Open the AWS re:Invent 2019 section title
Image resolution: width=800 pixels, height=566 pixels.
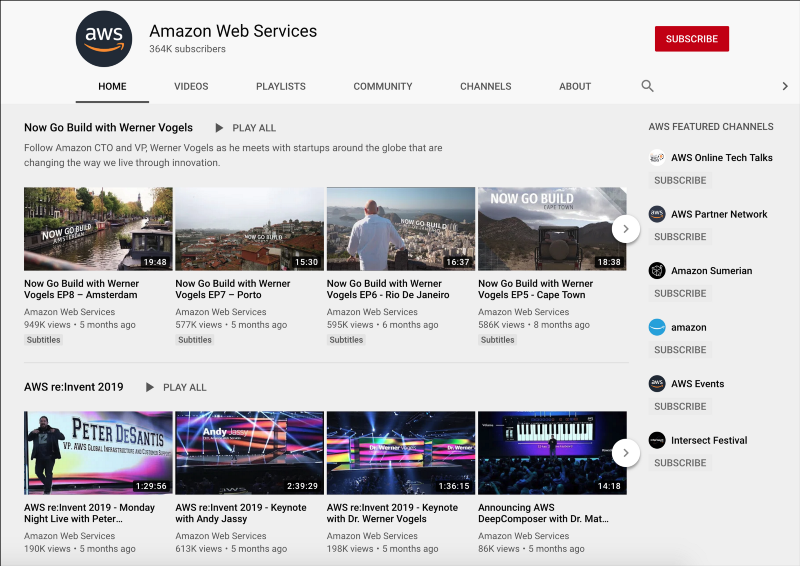[x=74, y=387]
